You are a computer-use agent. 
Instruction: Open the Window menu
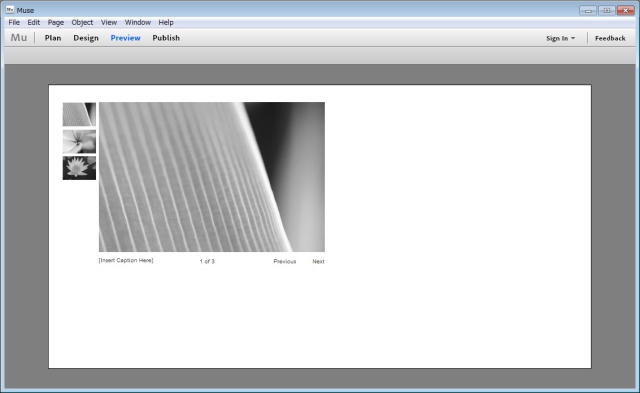pyautogui.click(x=138, y=22)
